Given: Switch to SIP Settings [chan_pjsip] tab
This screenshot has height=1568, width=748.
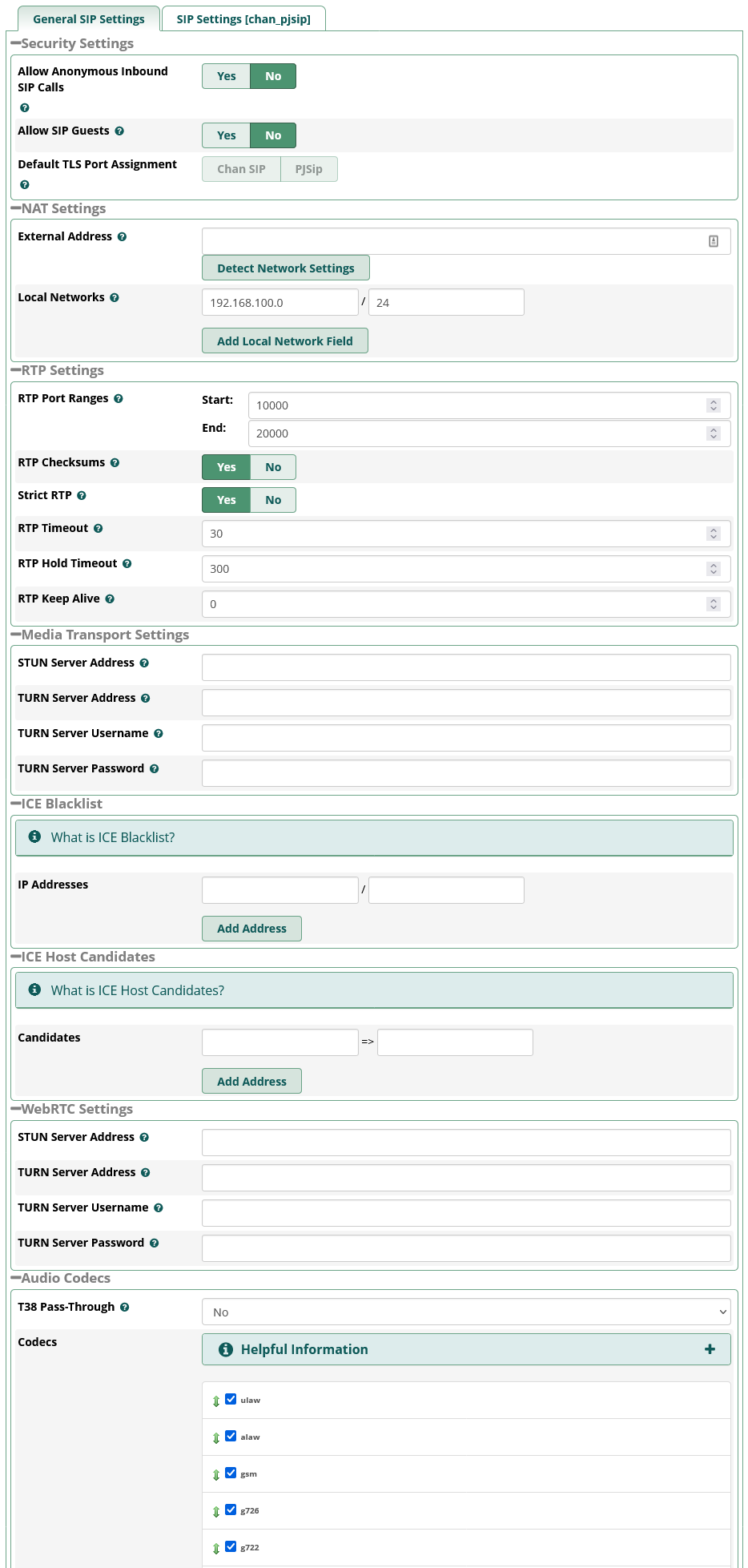Looking at the screenshot, I should 243,19.
